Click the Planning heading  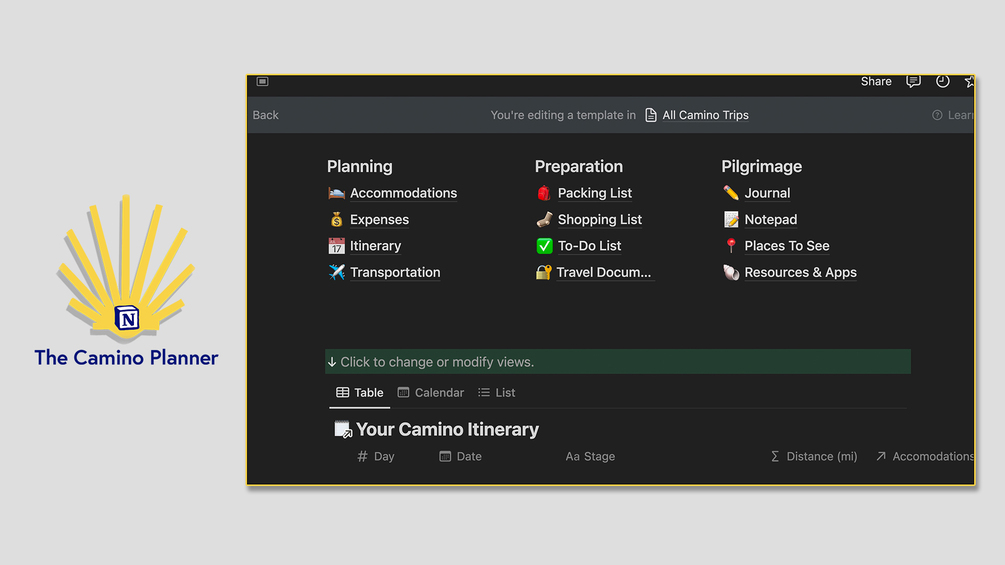(x=360, y=167)
